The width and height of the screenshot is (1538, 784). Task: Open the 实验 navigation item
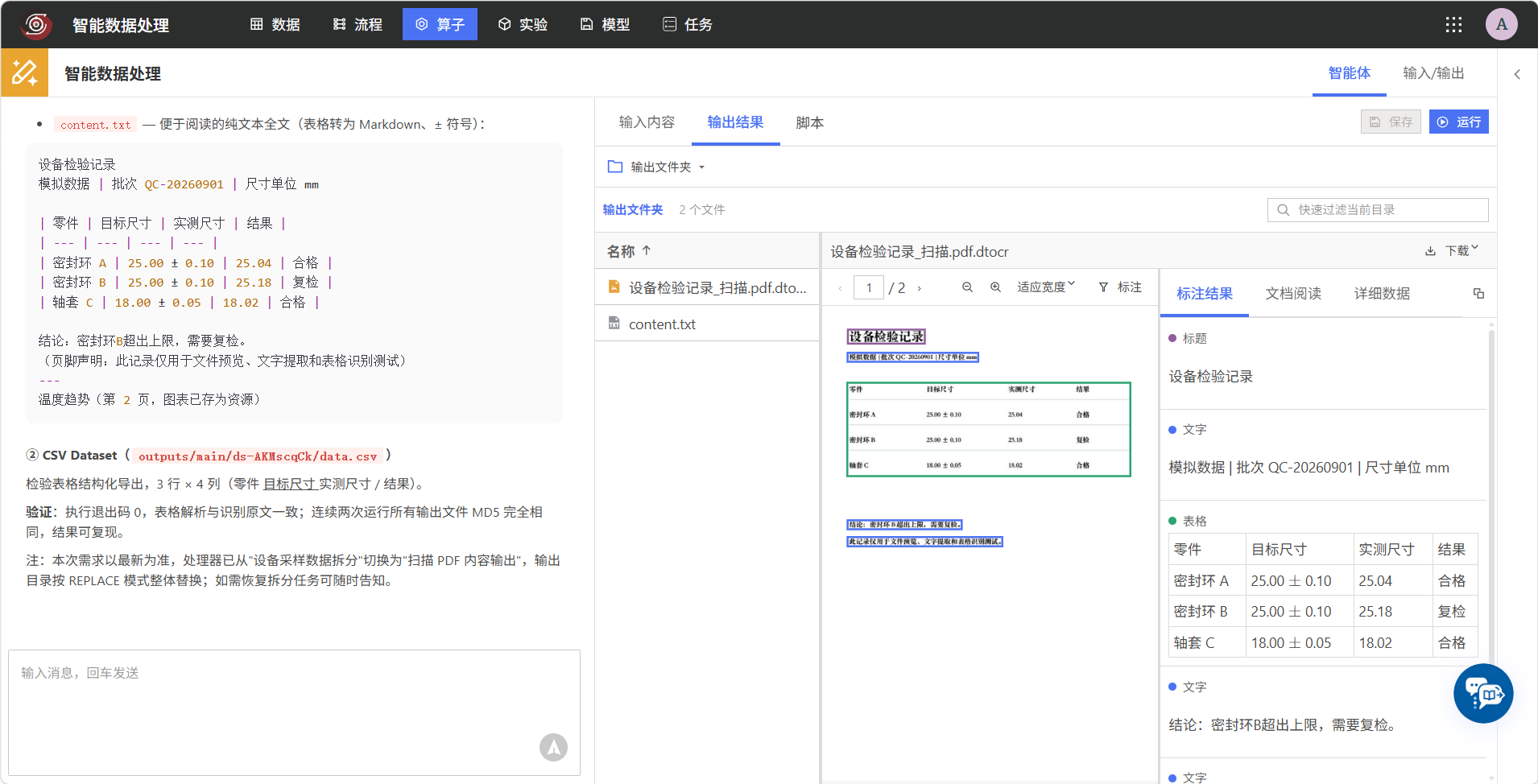(x=523, y=24)
